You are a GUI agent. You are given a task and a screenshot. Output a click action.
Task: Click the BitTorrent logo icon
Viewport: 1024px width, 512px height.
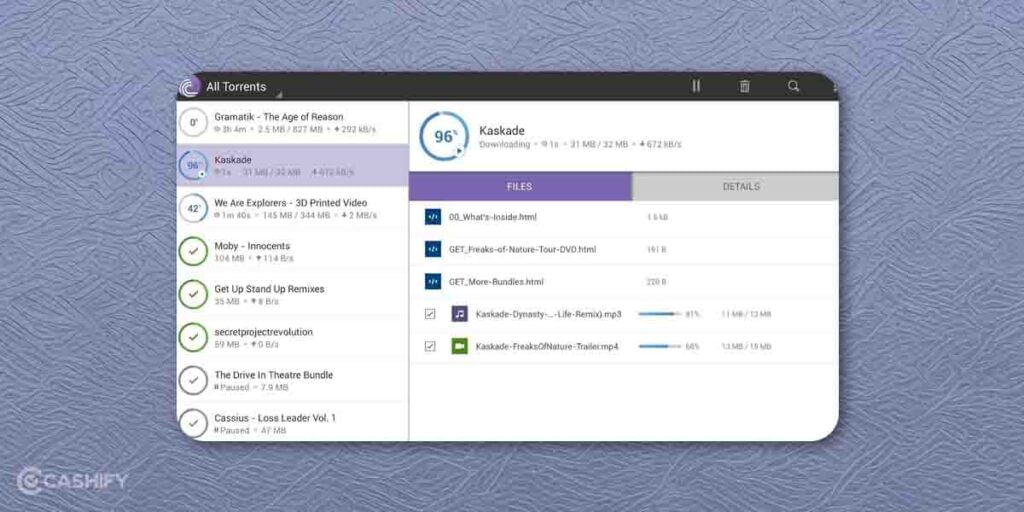point(189,87)
